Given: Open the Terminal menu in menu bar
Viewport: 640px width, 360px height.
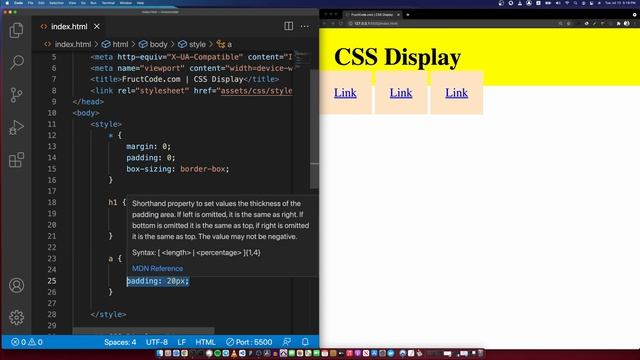Looking at the screenshot, I should tap(108, 3).
